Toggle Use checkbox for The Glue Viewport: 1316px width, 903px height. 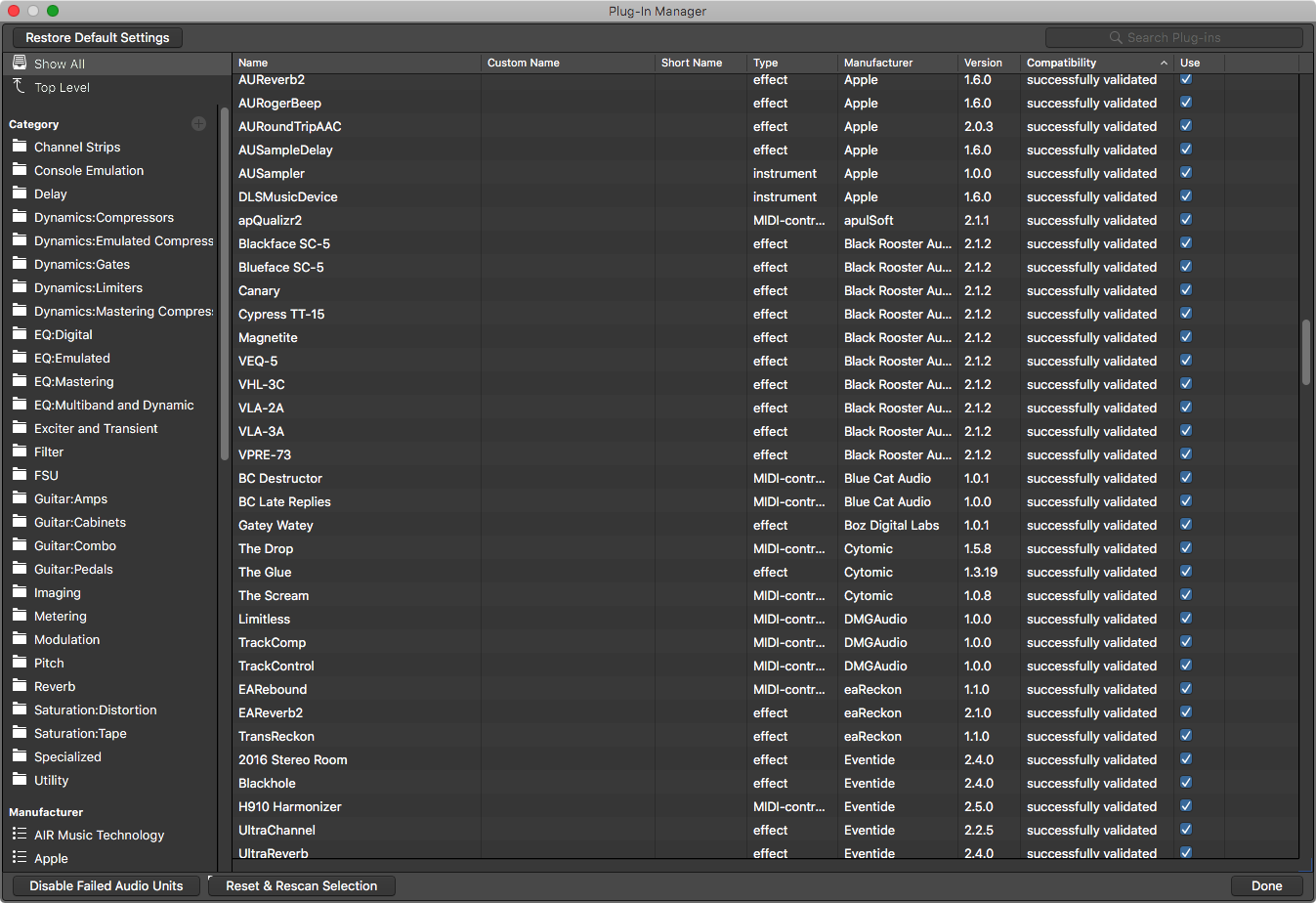(1185, 571)
